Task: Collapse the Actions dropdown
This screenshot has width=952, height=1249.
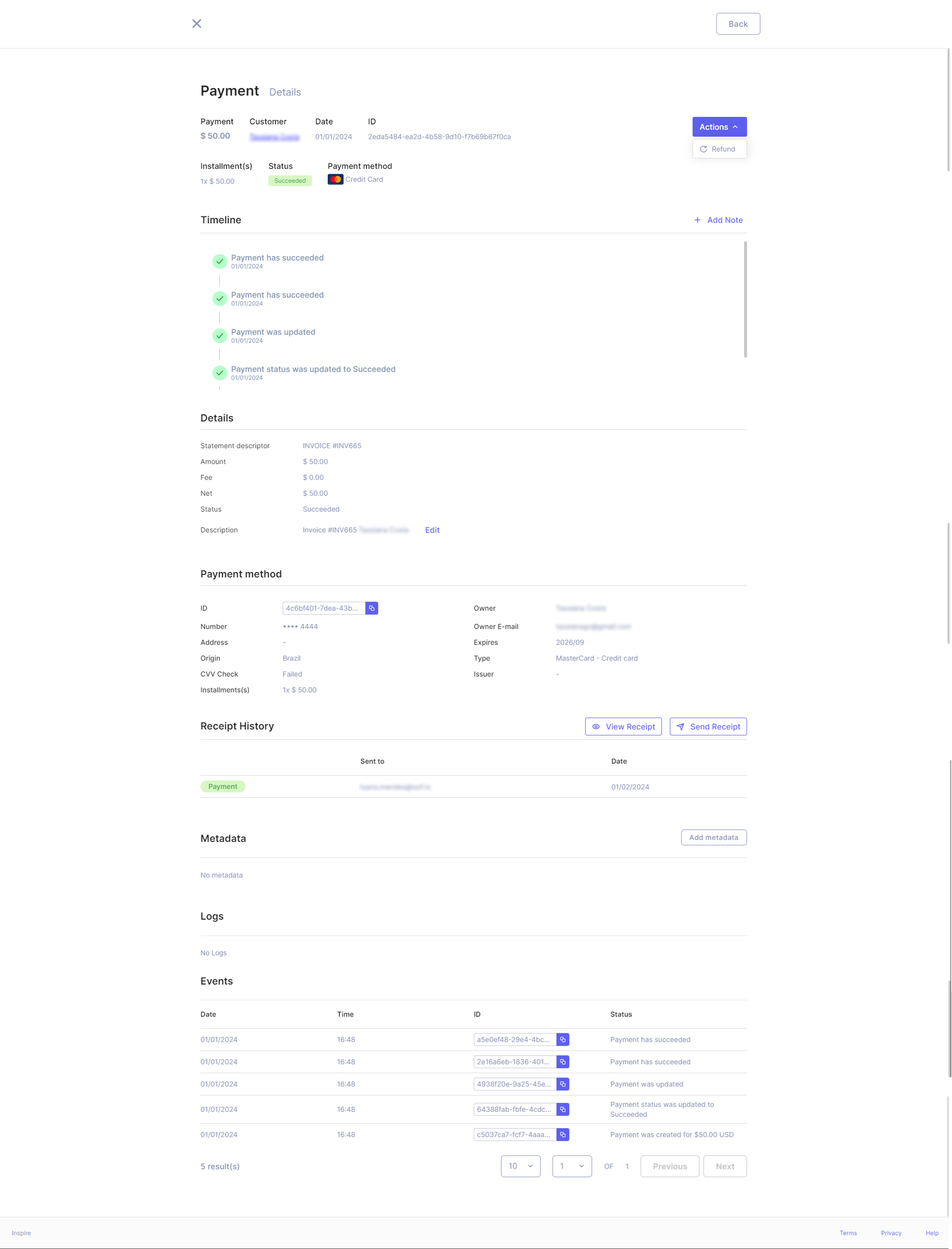Action: (x=719, y=127)
